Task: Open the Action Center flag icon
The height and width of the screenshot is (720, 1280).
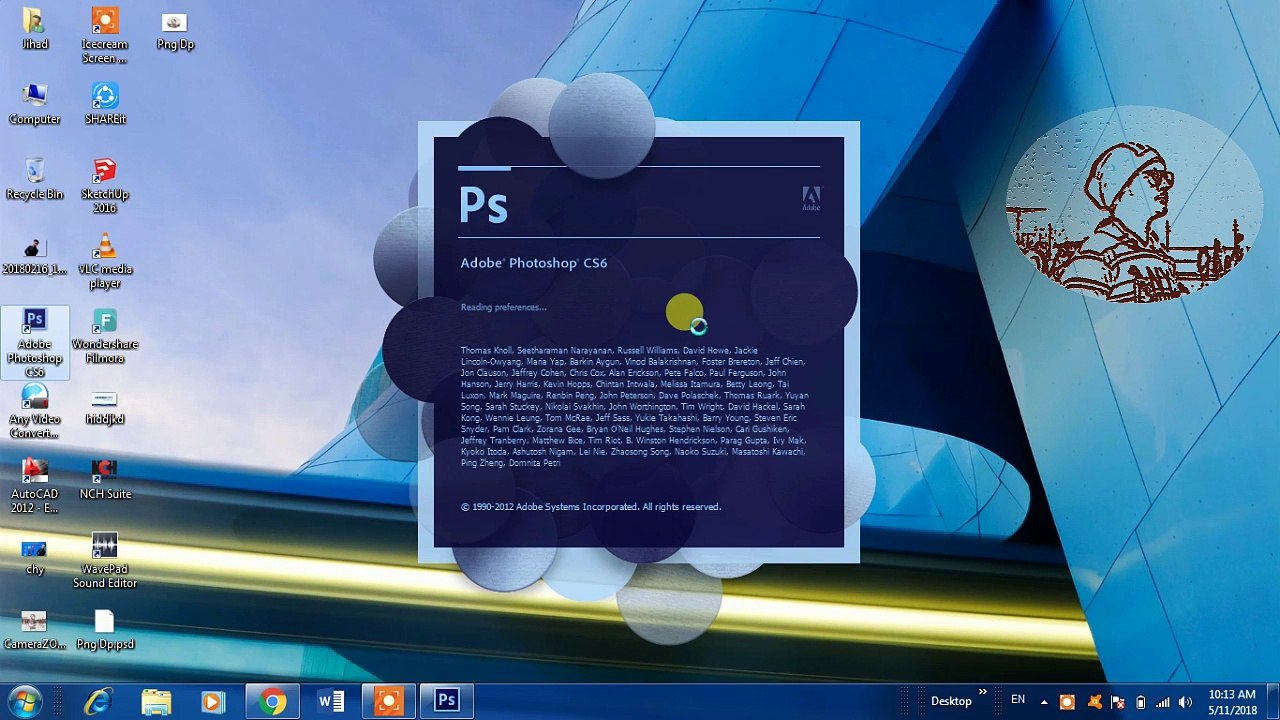Action: [x=1117, y=702]
